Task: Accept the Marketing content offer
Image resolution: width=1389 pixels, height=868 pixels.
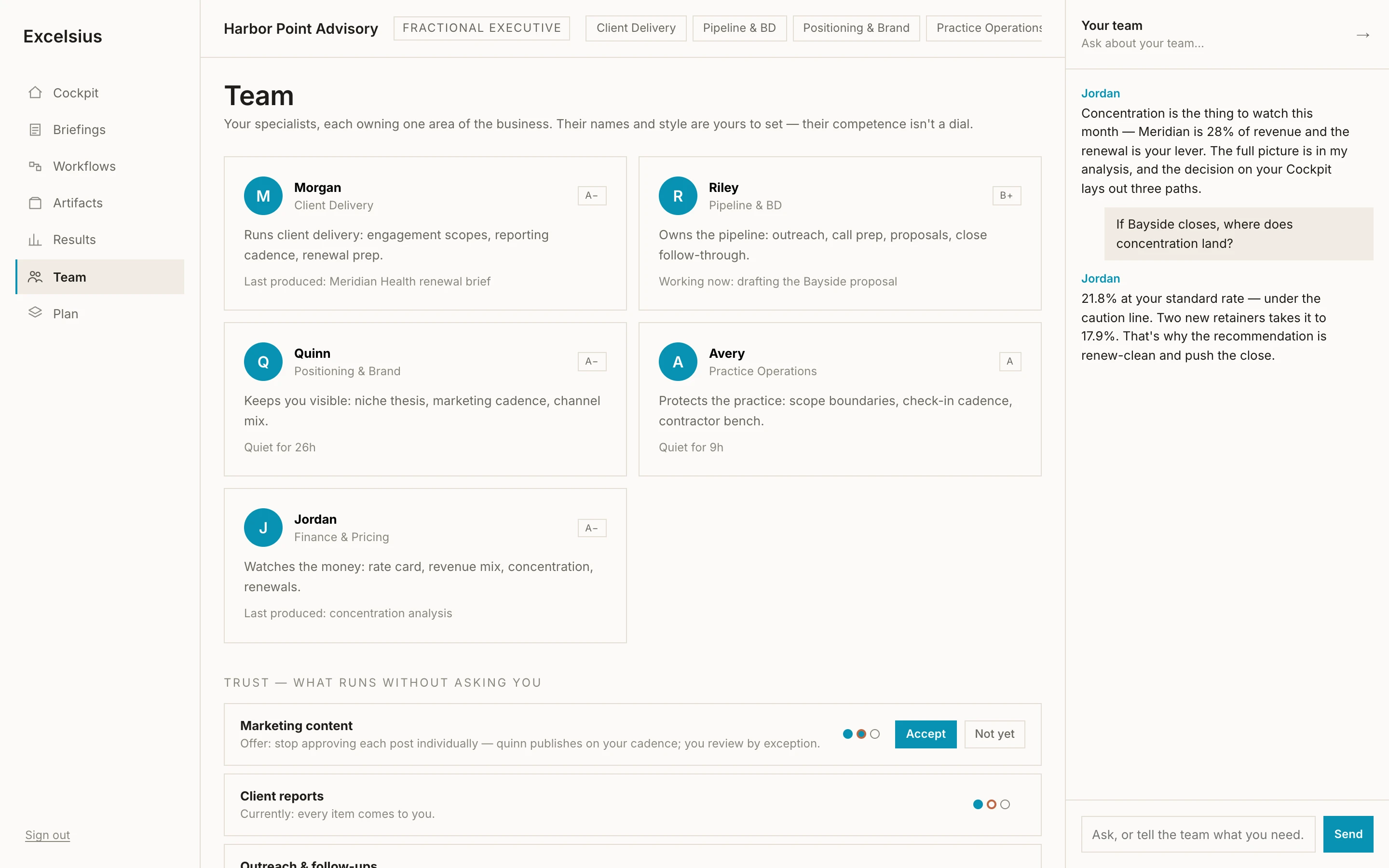Action: (925, 734)
